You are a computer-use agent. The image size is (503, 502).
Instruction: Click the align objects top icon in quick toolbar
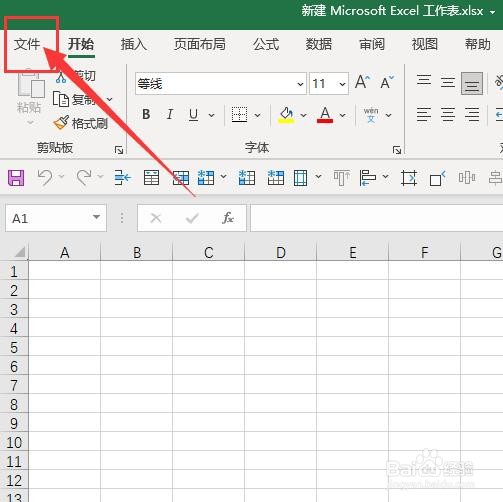pos(341,177)
